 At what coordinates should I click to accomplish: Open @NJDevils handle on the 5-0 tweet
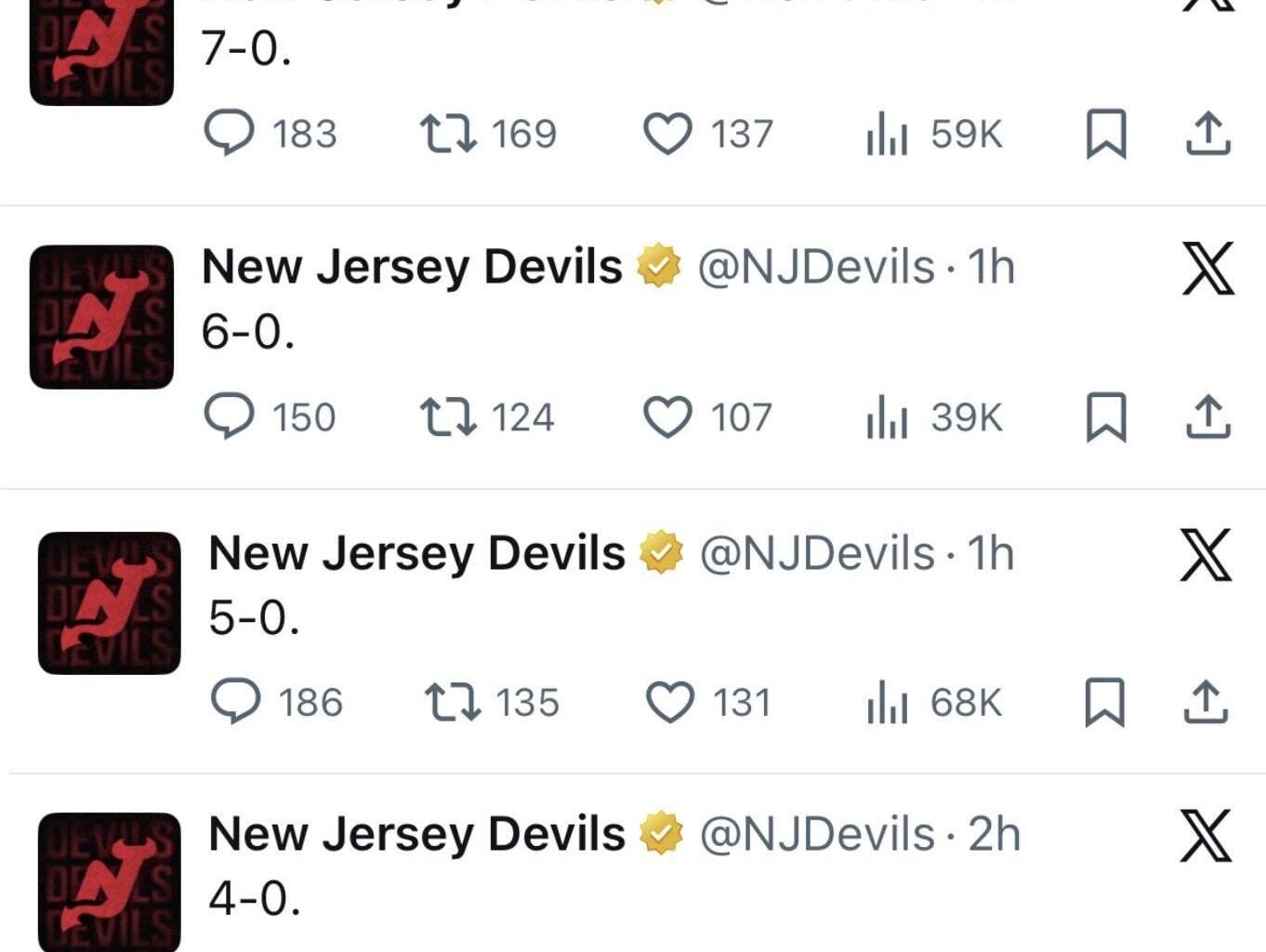coord(816,554)
